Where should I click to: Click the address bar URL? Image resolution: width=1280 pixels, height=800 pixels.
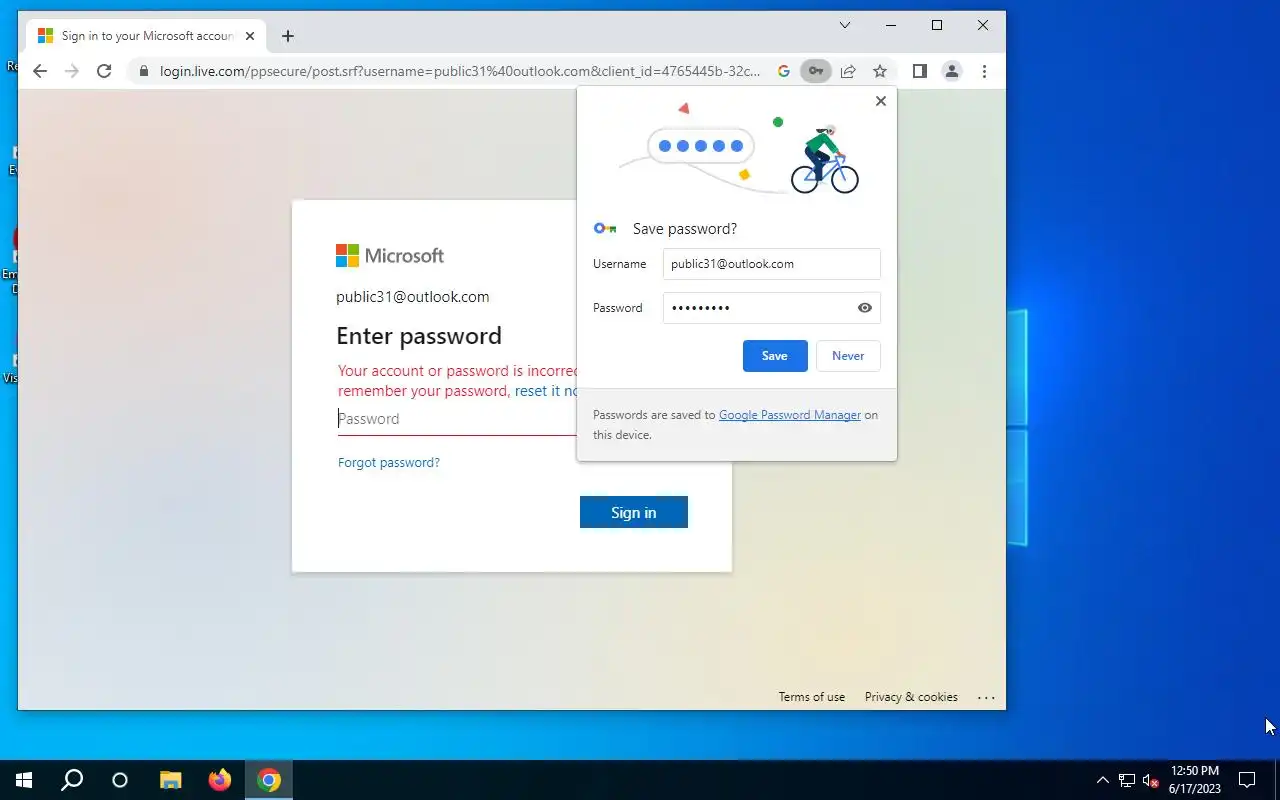click(x=460, y=71)
